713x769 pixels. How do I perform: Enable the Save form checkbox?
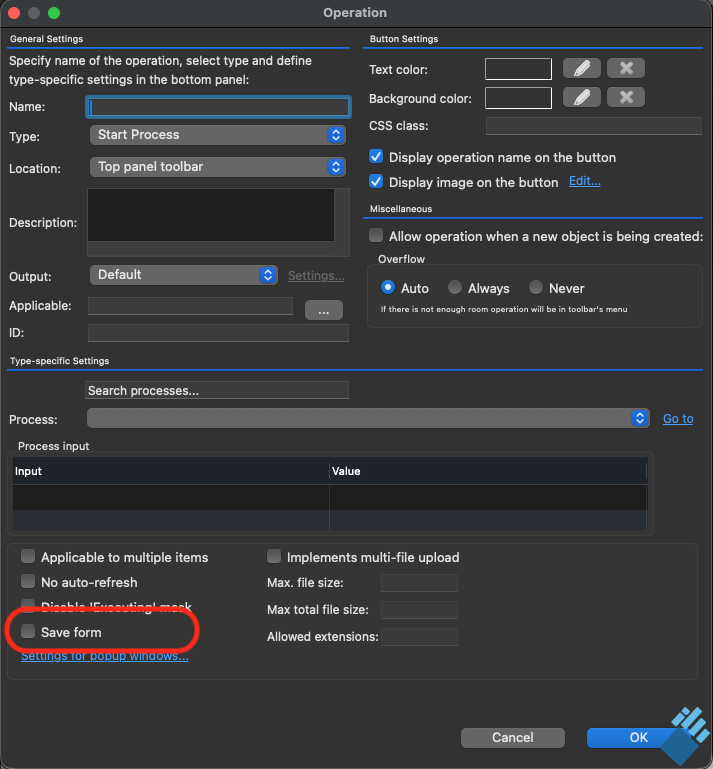[29, 632]
